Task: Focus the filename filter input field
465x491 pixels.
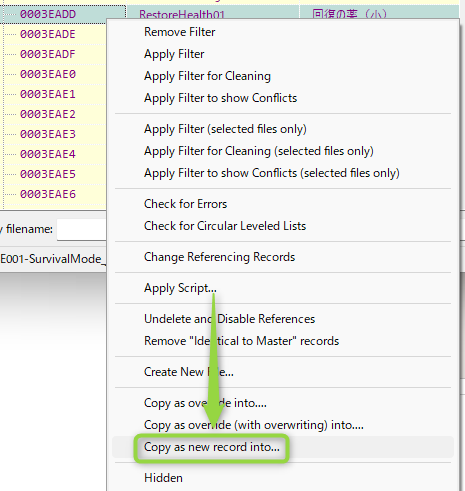Action: click(x=82, y=229)
